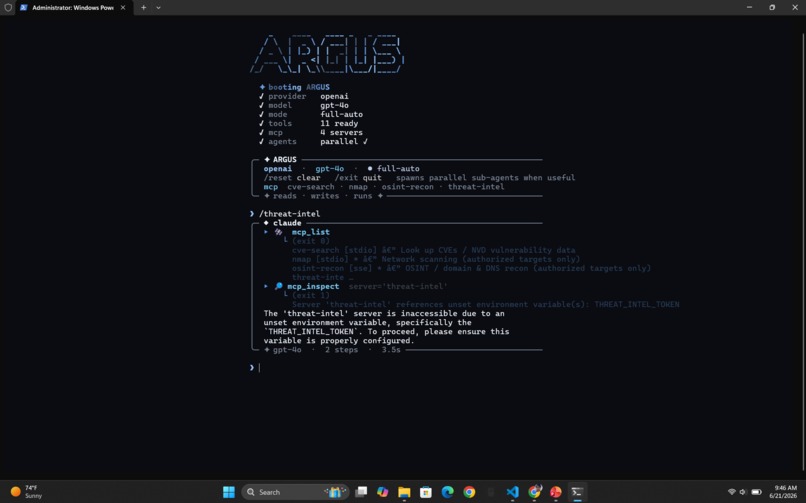The image size is (806, 503).
Task: Click "openai" in the ARGUS header box
Action: point(278,169)
